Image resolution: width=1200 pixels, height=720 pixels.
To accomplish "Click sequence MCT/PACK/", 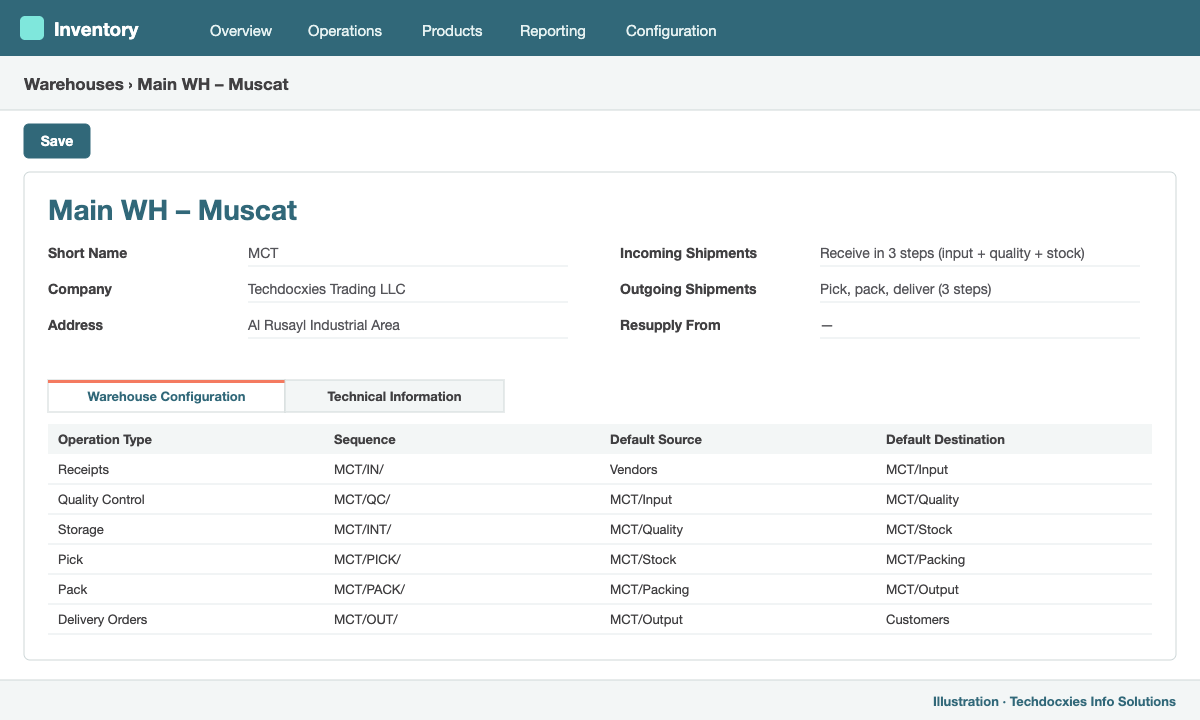I will (x=369, y=589).
